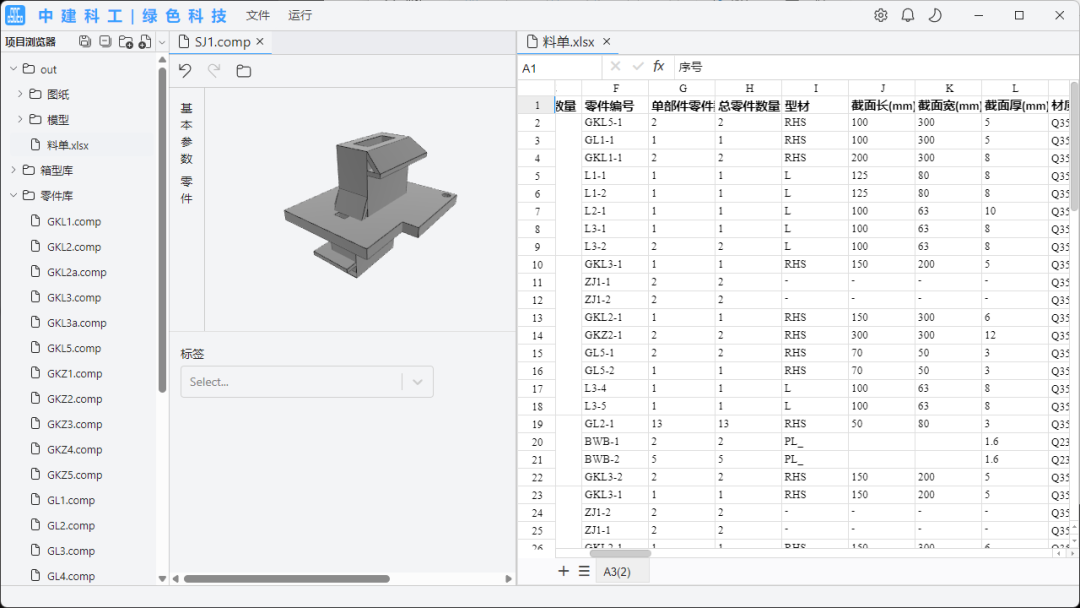Expand the 图纸 folder

[x=20, y=94]
